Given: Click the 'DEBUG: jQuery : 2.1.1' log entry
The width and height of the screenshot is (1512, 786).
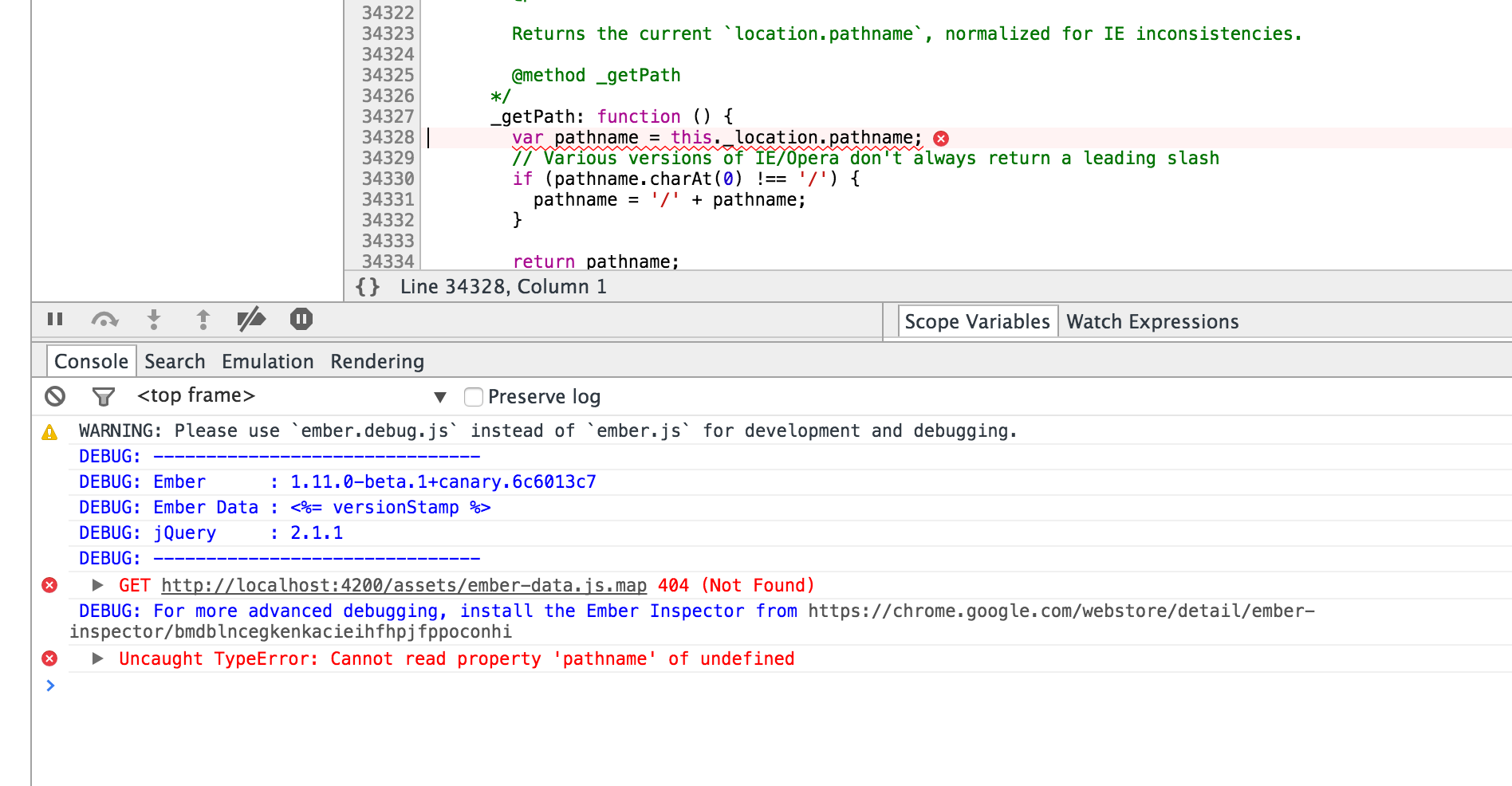Looking at the screenshot, I should 211,533.
